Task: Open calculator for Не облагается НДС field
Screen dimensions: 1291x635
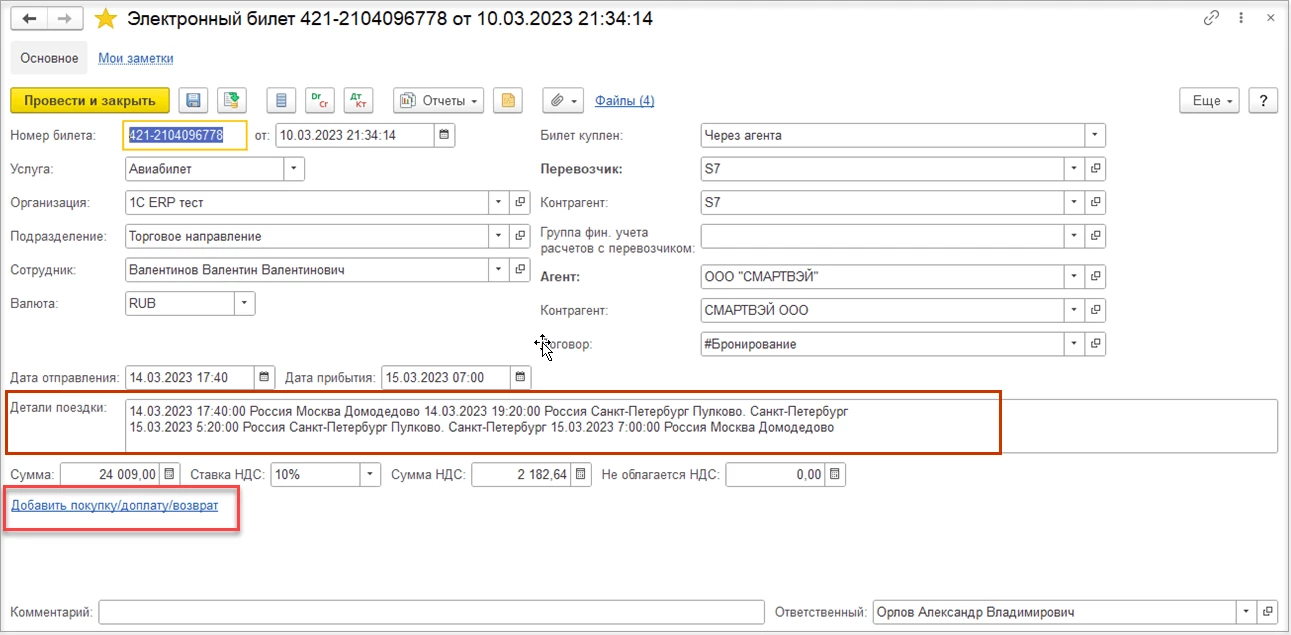Action: pos(835,474)
